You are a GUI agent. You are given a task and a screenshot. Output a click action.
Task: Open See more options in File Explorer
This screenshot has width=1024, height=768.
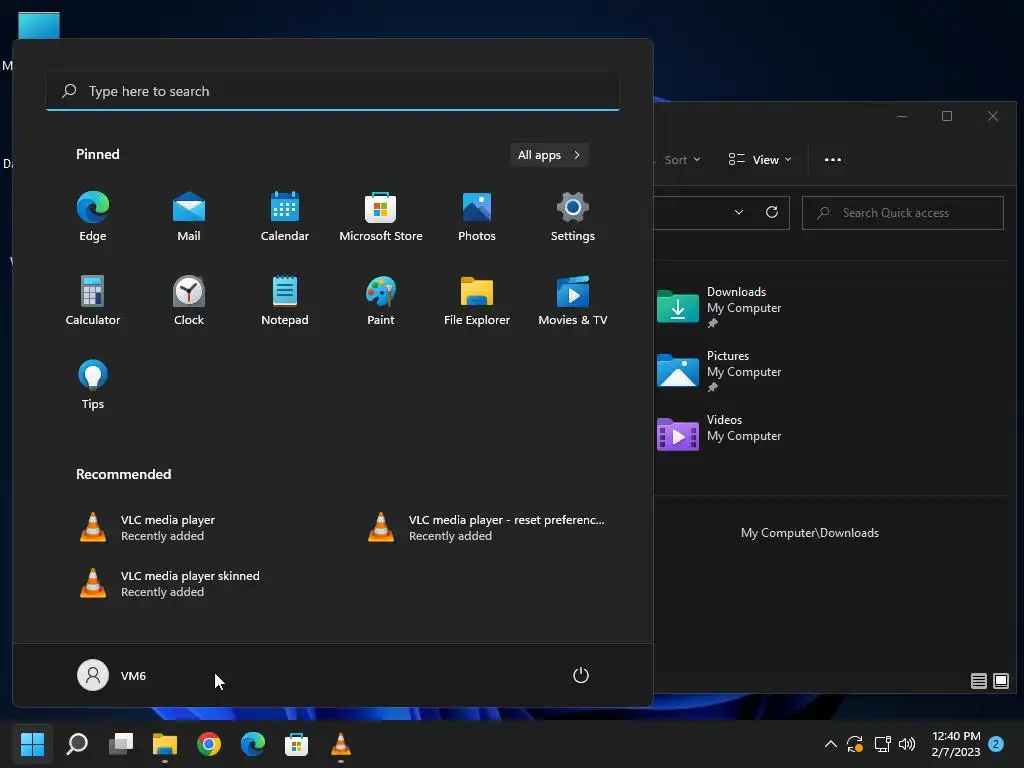(833, 160)
